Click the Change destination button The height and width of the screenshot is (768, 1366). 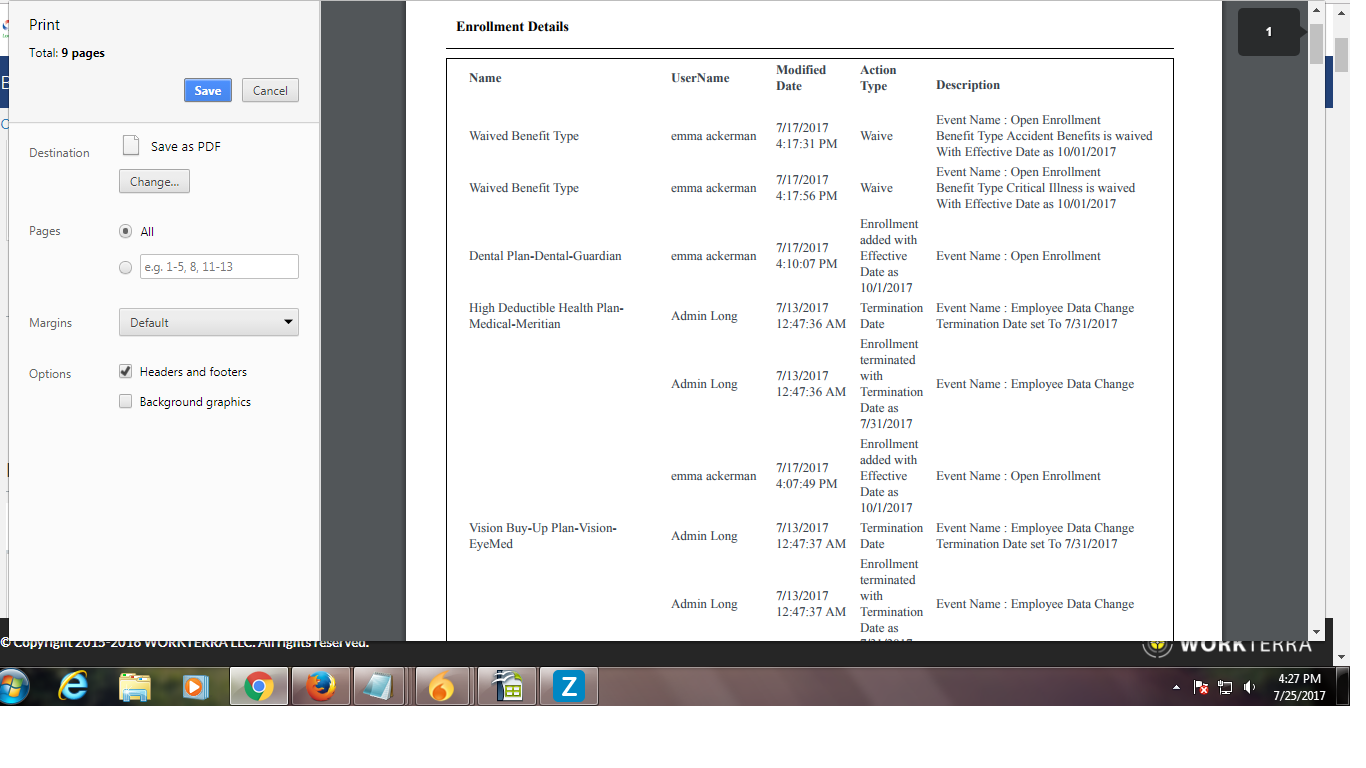pos(154,182)
